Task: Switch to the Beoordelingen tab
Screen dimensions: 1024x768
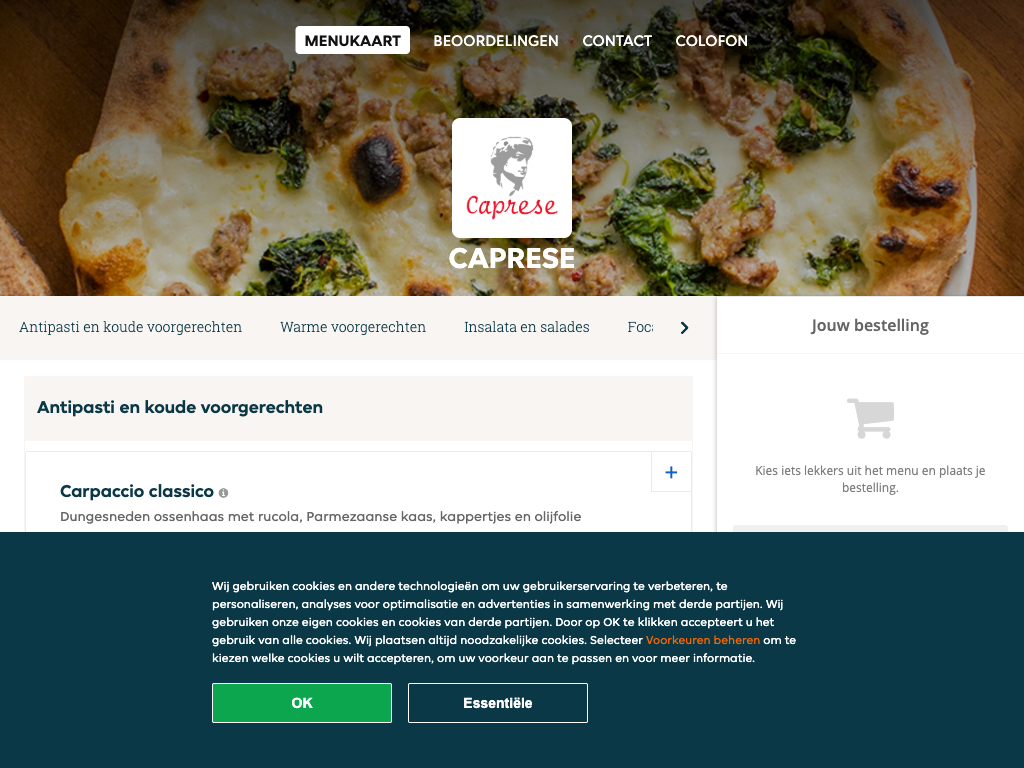Action: (496, 40)
